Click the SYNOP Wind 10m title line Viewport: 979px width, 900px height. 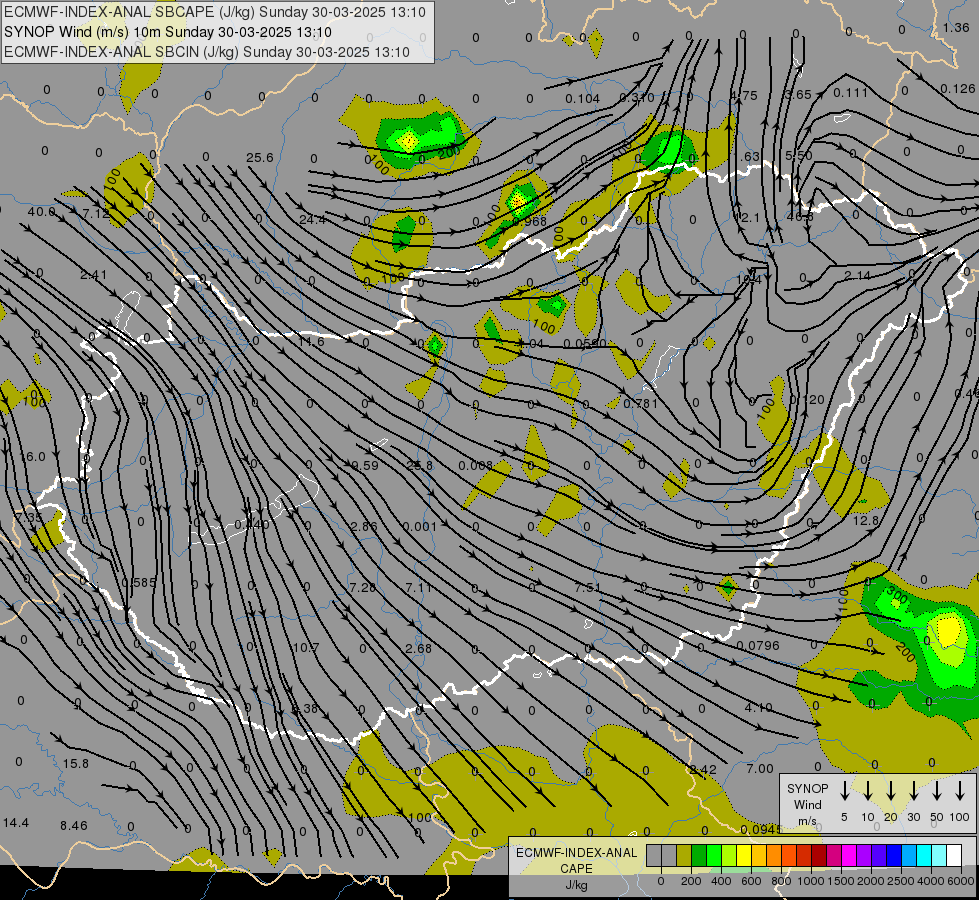tap(167, 32)
